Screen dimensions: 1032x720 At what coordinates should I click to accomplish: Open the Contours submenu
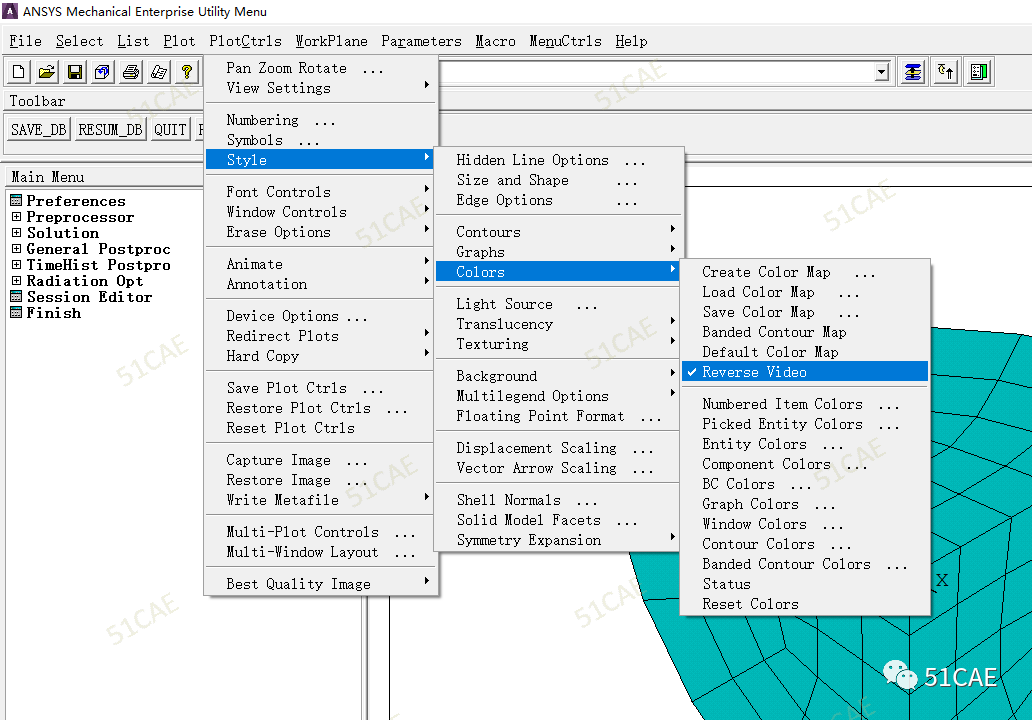557,232
